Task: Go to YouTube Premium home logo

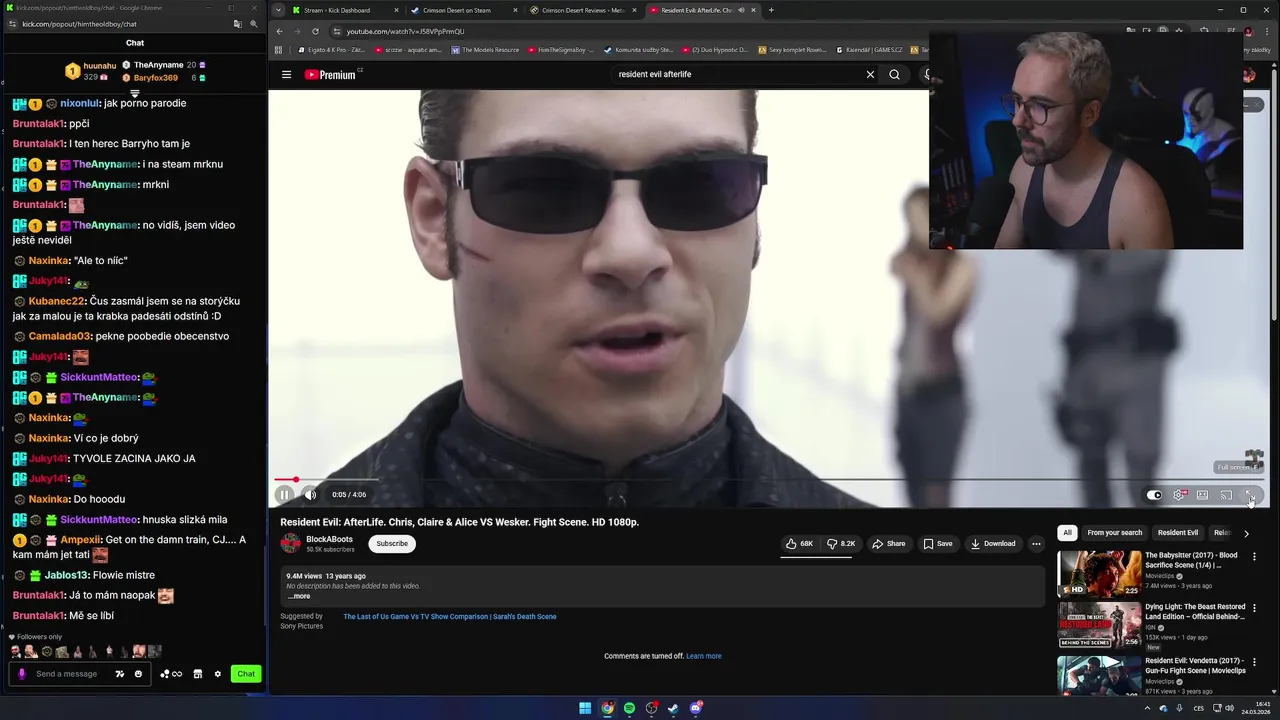Action: coord(330,74)
